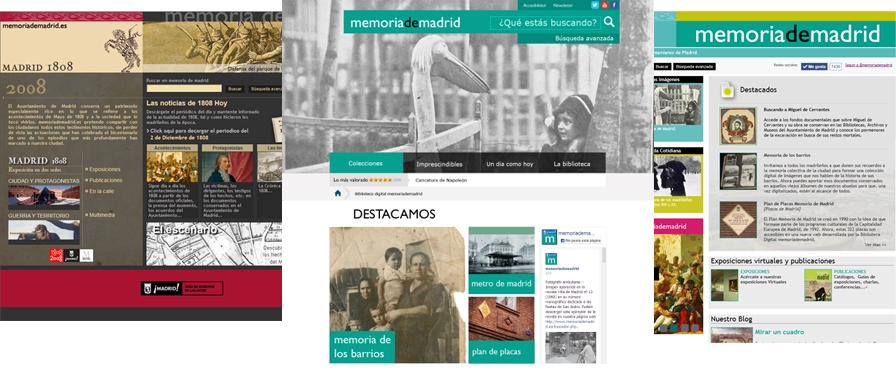896x371 pixels.
Task: Open Buscando a Miguel de Cervantes thumbnail
Action: pyautogui.click(x=738, y=126)
